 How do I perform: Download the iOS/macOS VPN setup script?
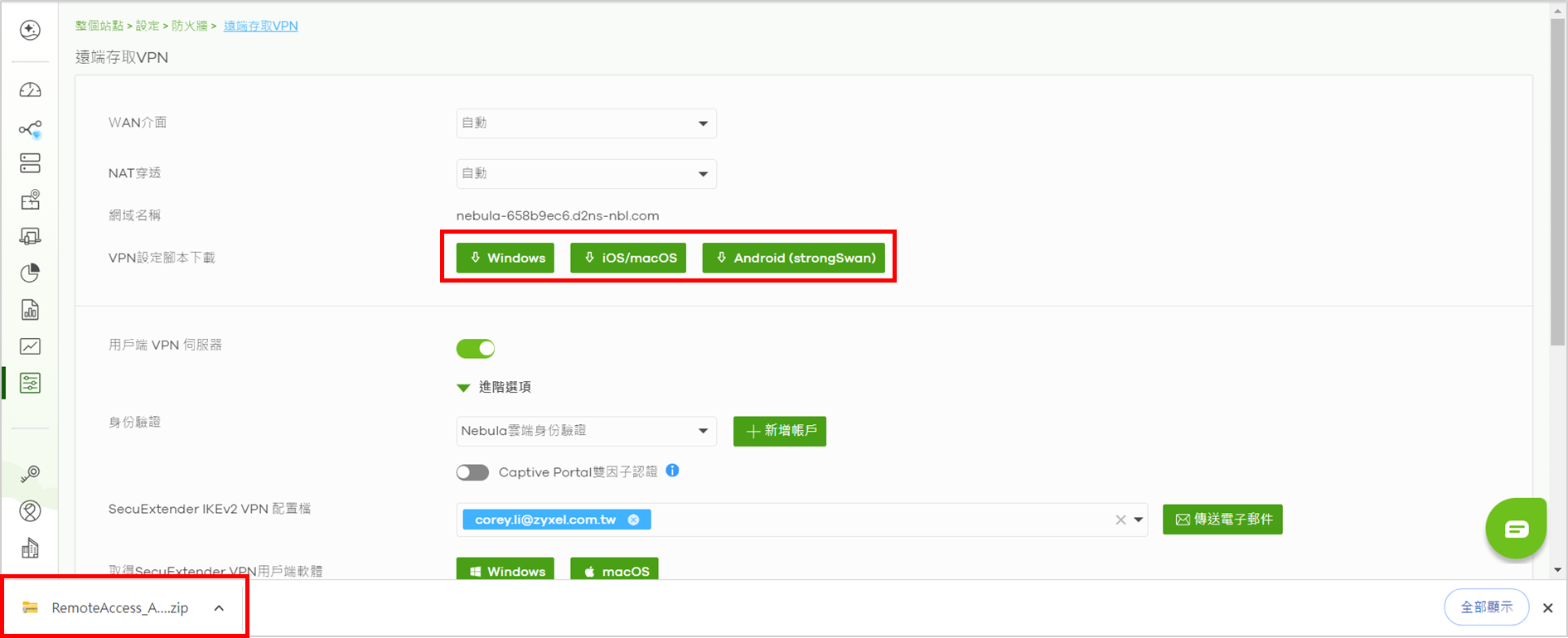(x=628, y=258)
